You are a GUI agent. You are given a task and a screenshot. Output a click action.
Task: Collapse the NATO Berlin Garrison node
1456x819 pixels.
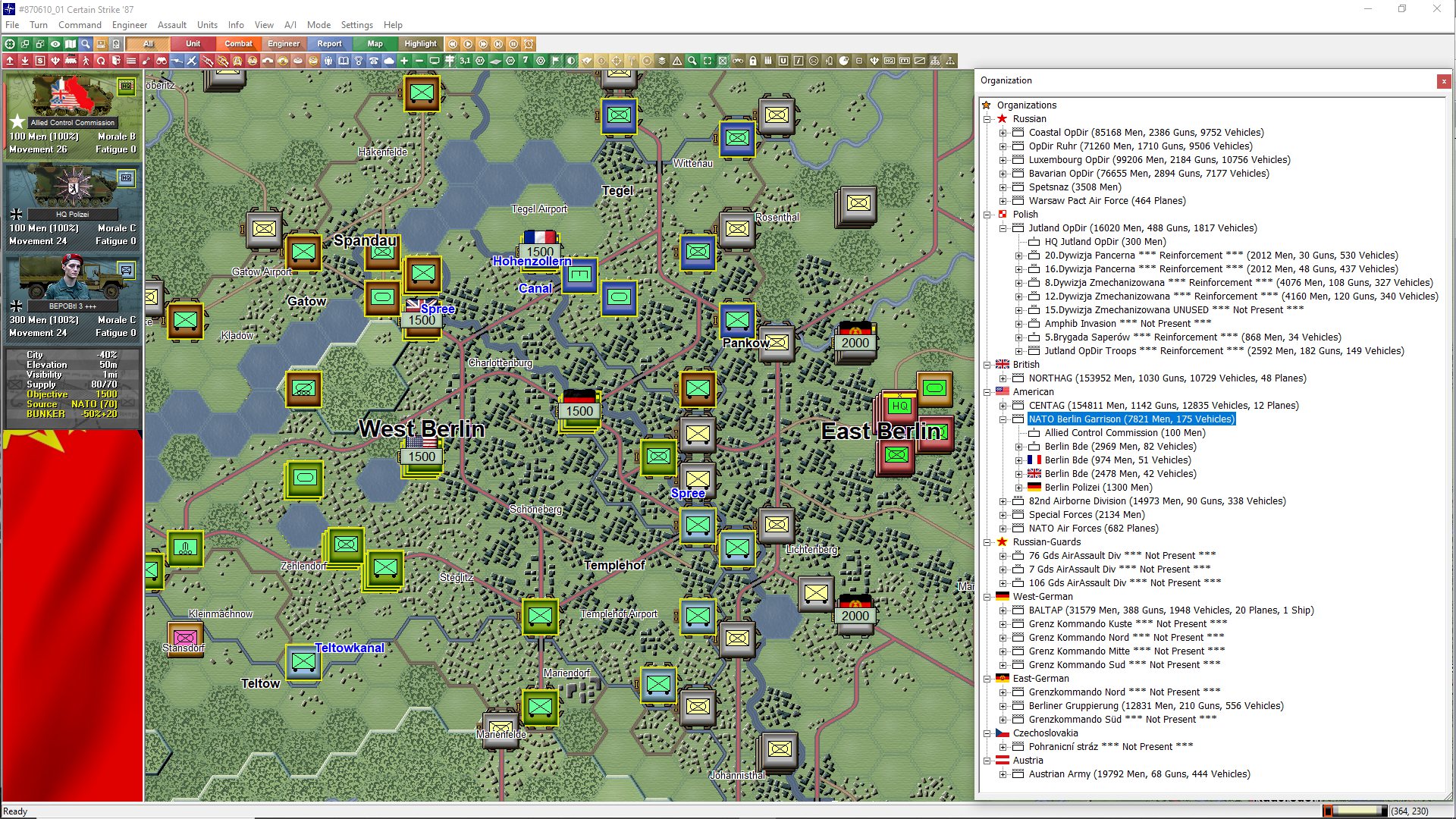pos(1003,419)
